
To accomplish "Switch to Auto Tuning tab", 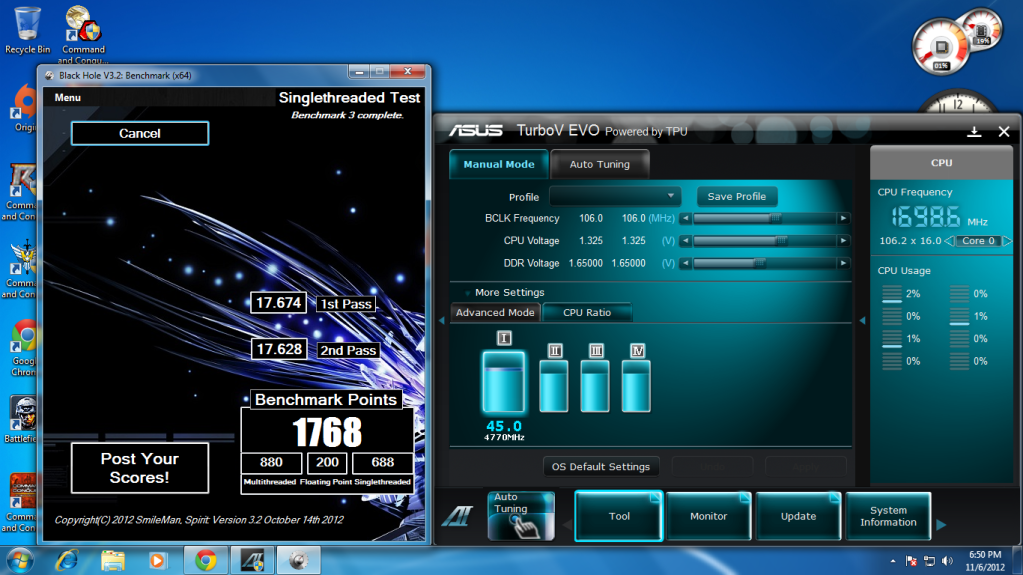I will [600, 164].
